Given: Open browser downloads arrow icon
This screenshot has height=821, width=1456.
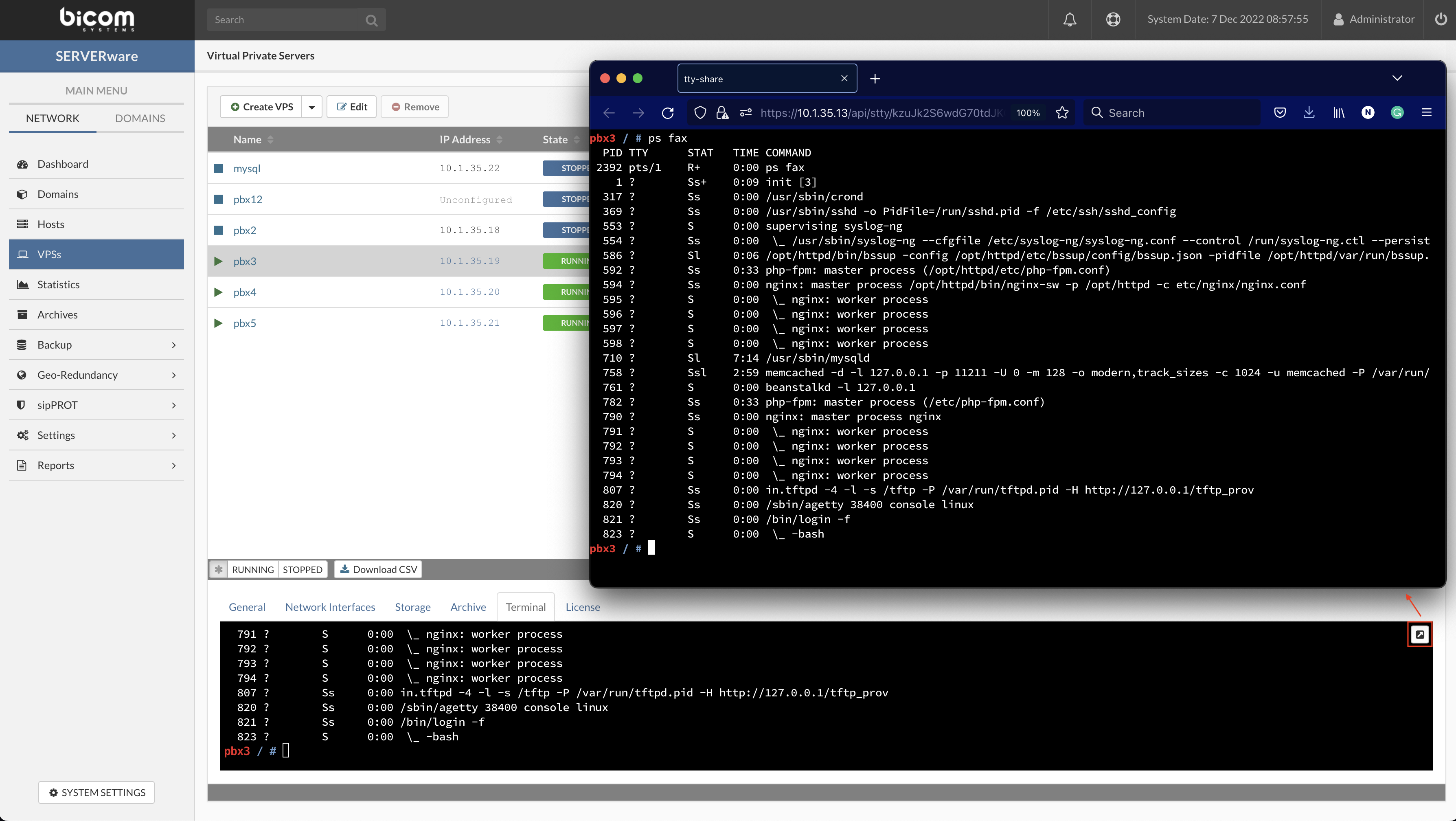Looking at the screenshot, I should 1309,113.
